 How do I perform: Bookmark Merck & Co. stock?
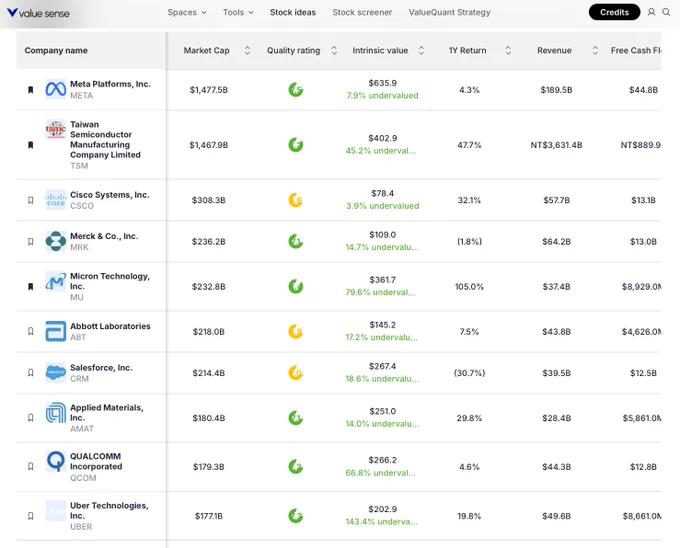30,241
